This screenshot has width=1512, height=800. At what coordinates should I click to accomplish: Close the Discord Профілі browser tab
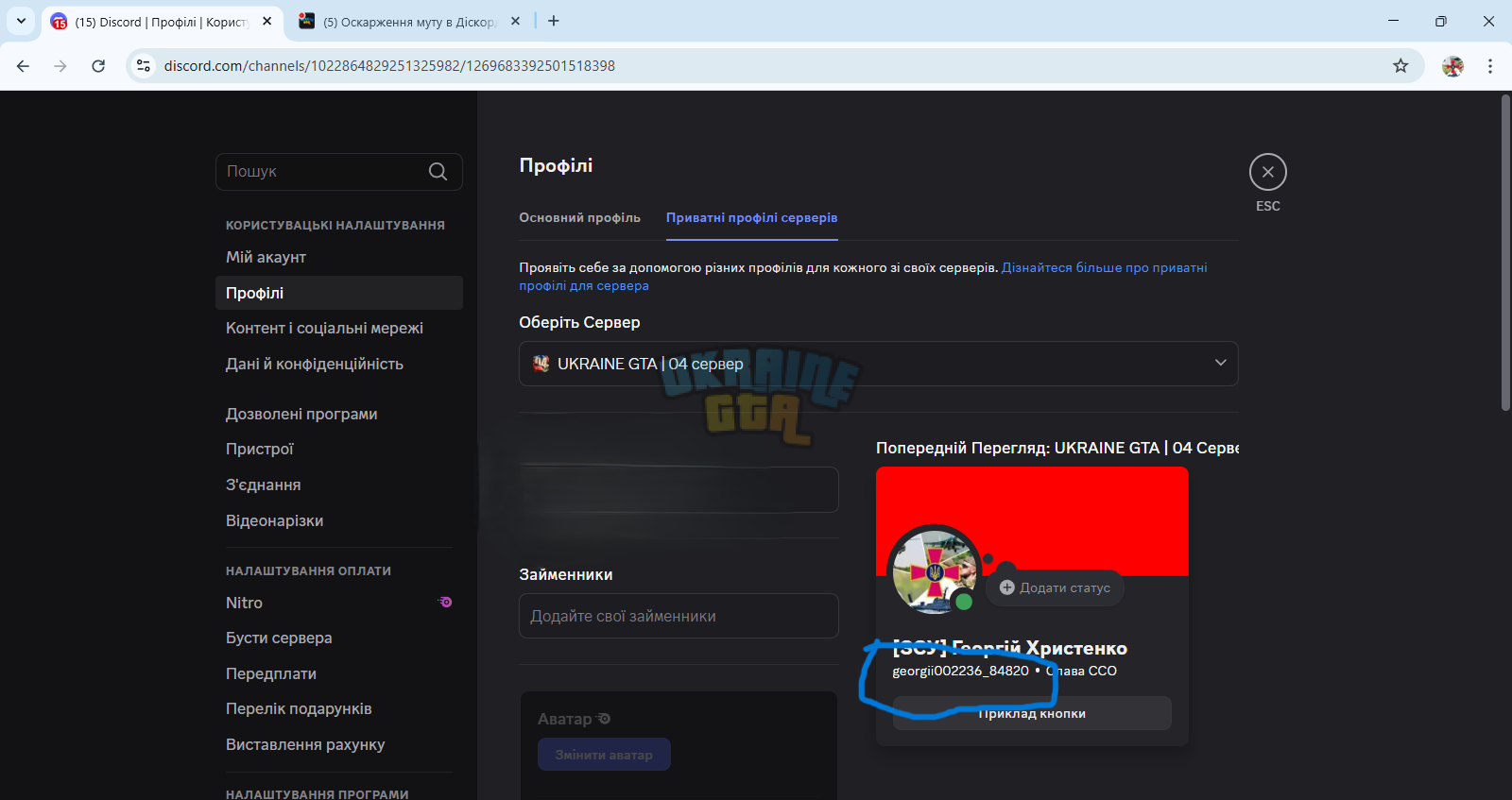[267, 21]
